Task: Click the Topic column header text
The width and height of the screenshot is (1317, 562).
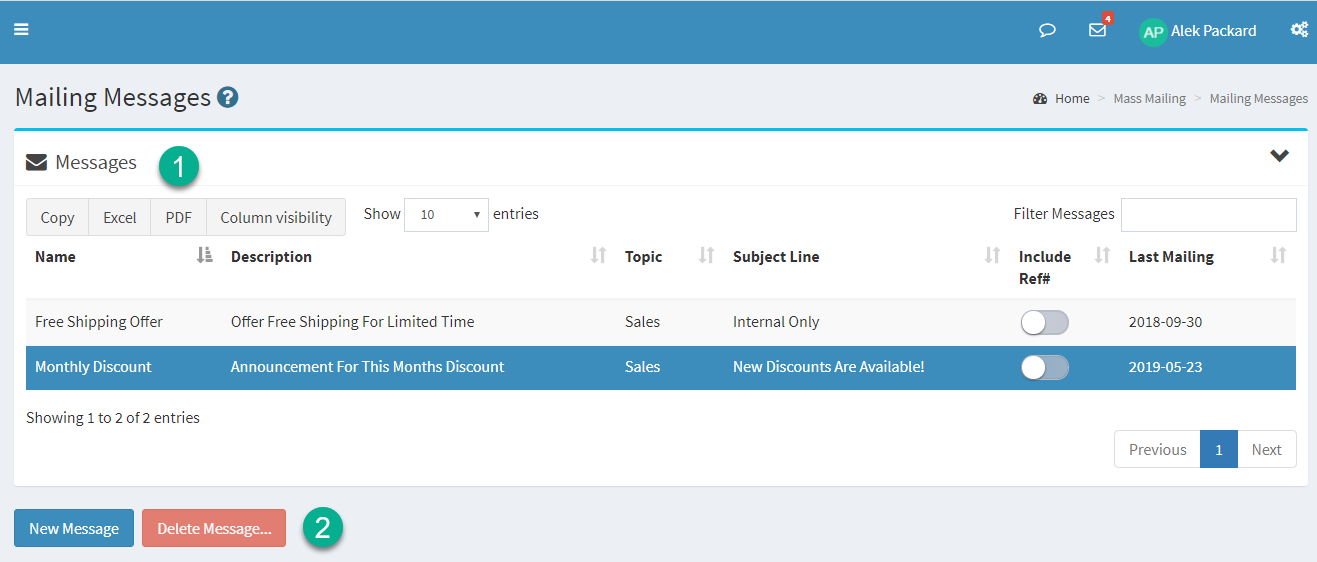Action: 644,257
